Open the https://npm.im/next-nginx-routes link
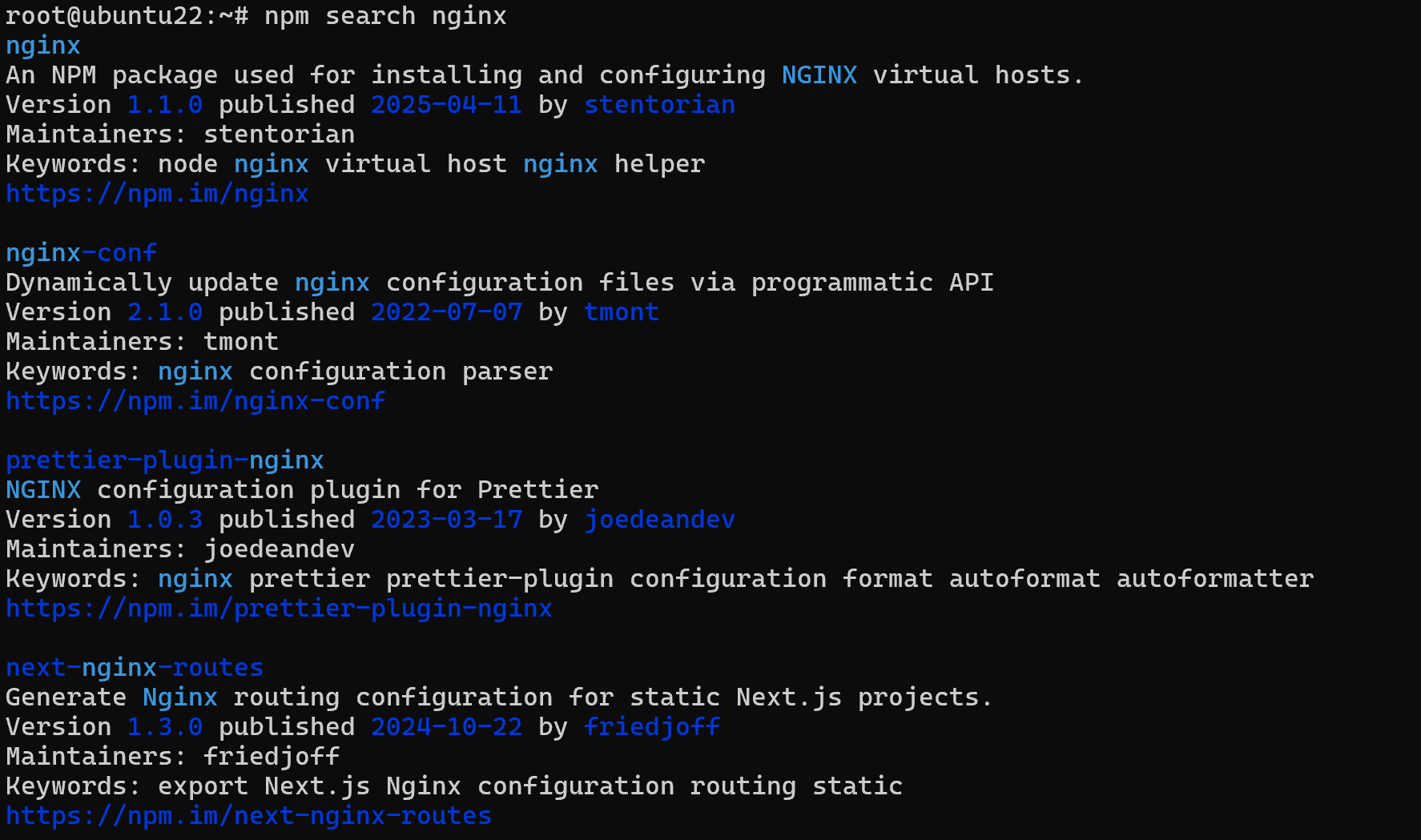 pos(248,816)
